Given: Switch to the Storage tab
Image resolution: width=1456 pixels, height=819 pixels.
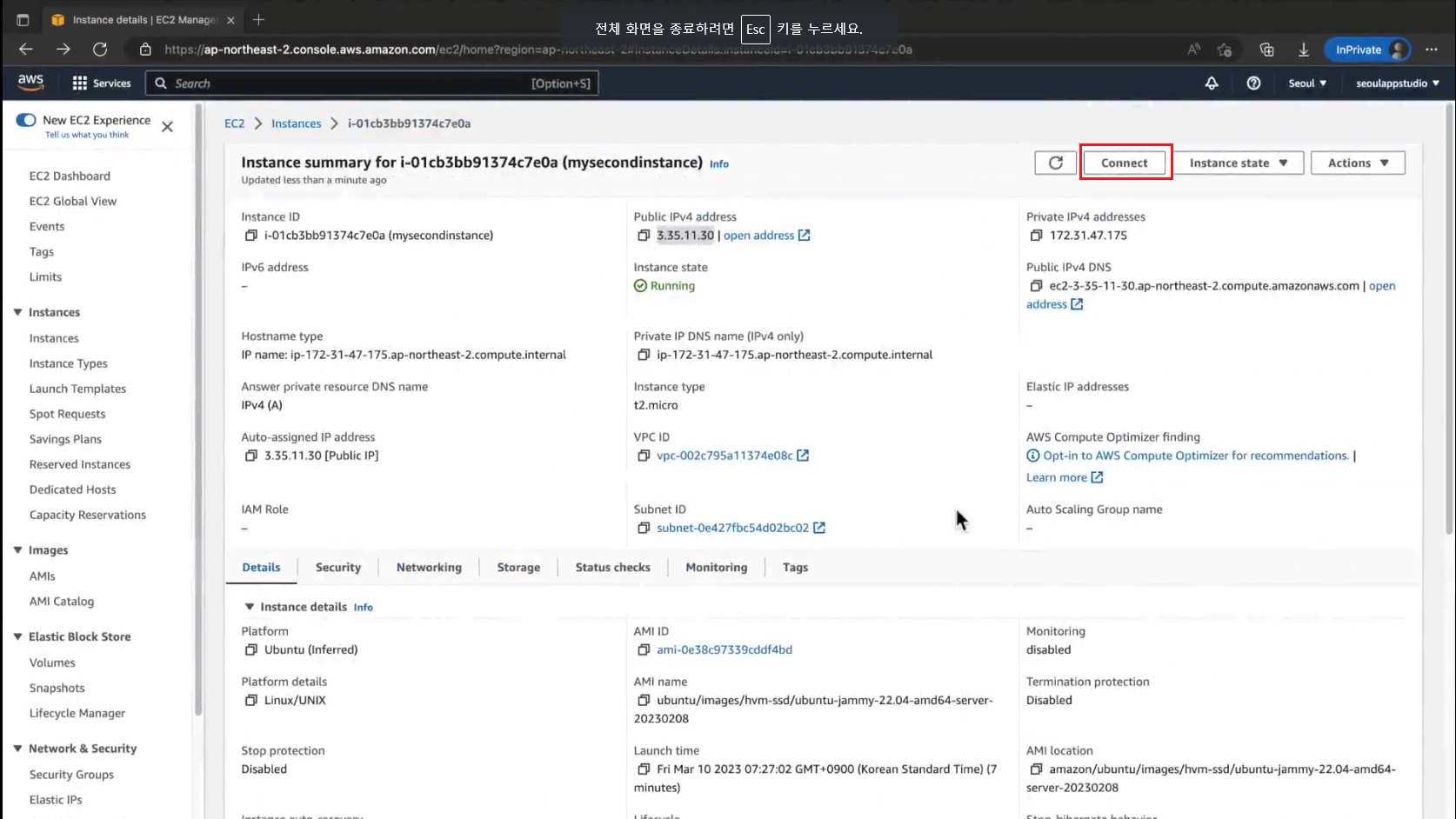Looking at the screenshot, I should click(x=518, y=568).
